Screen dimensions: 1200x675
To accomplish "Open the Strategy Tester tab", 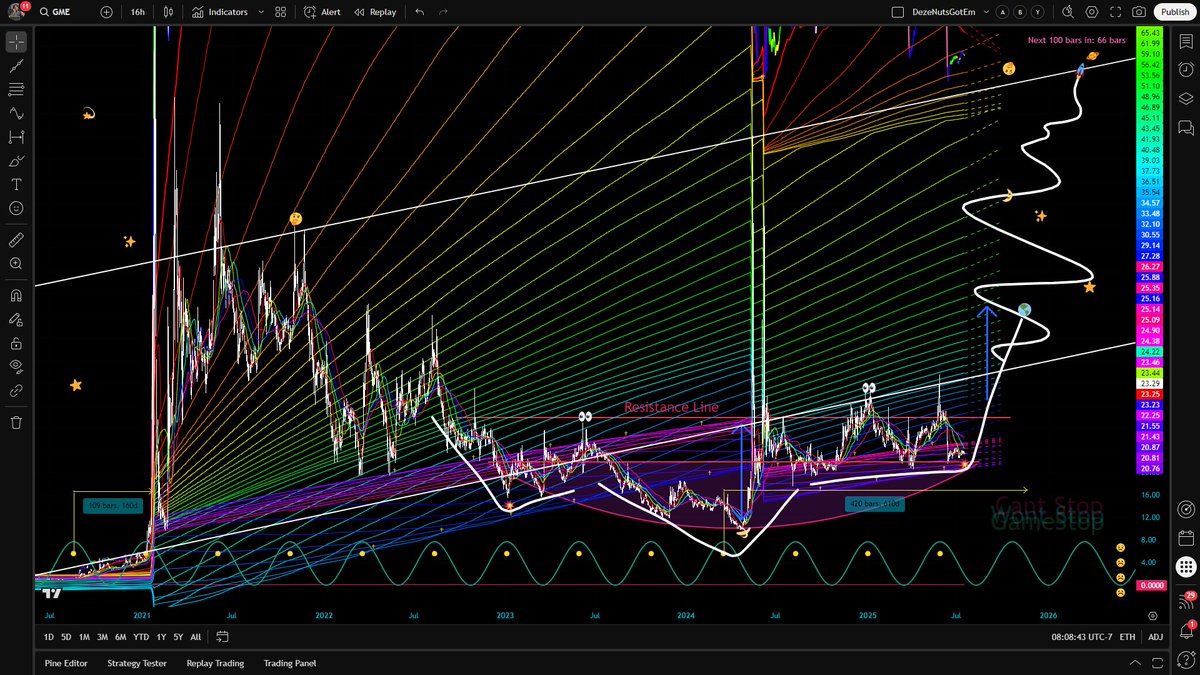I will pos(137,663).
